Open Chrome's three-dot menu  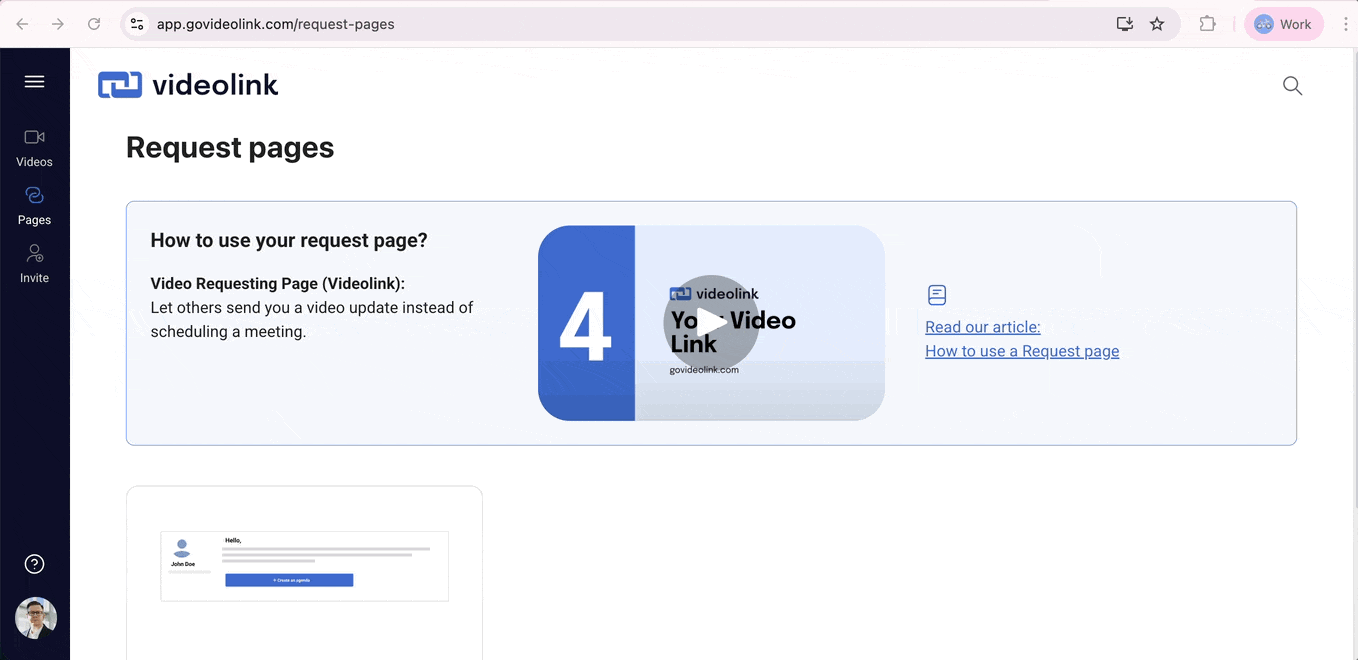pos(1345,24)
